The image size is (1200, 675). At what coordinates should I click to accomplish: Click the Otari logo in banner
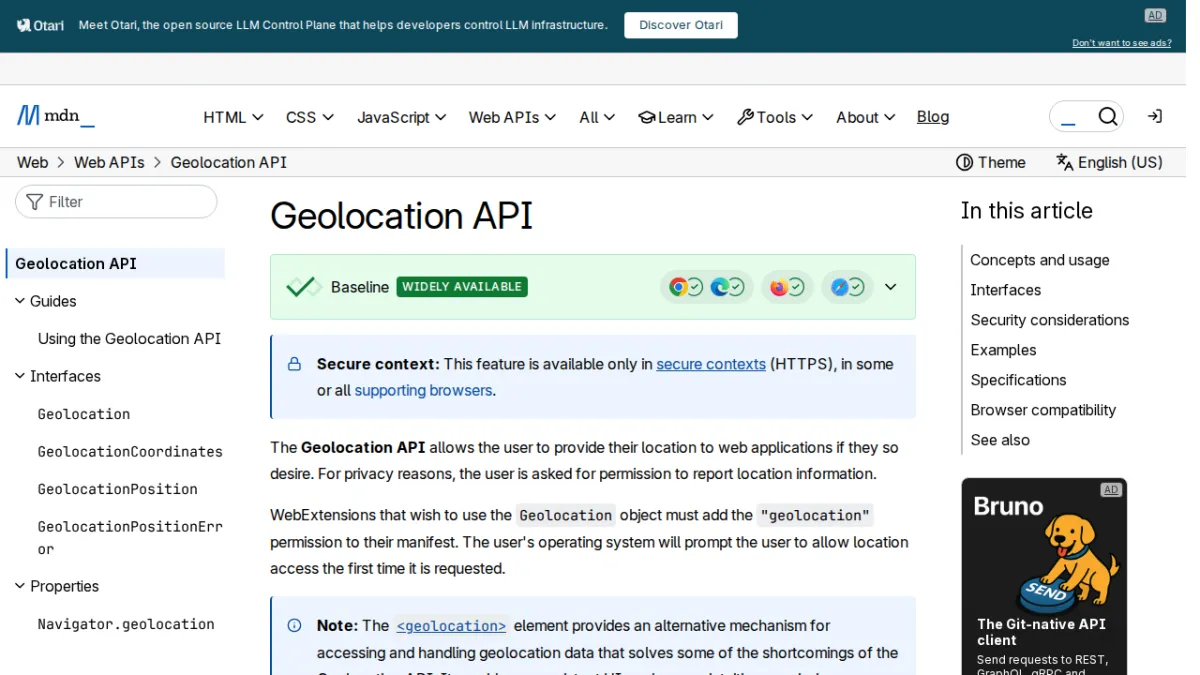(x=41, y=25)
